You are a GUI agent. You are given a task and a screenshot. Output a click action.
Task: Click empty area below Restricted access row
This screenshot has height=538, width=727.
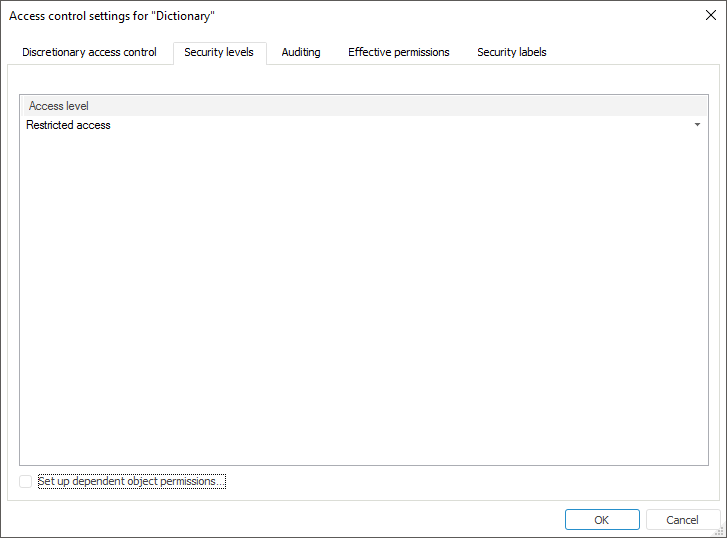tap(360, 300)
